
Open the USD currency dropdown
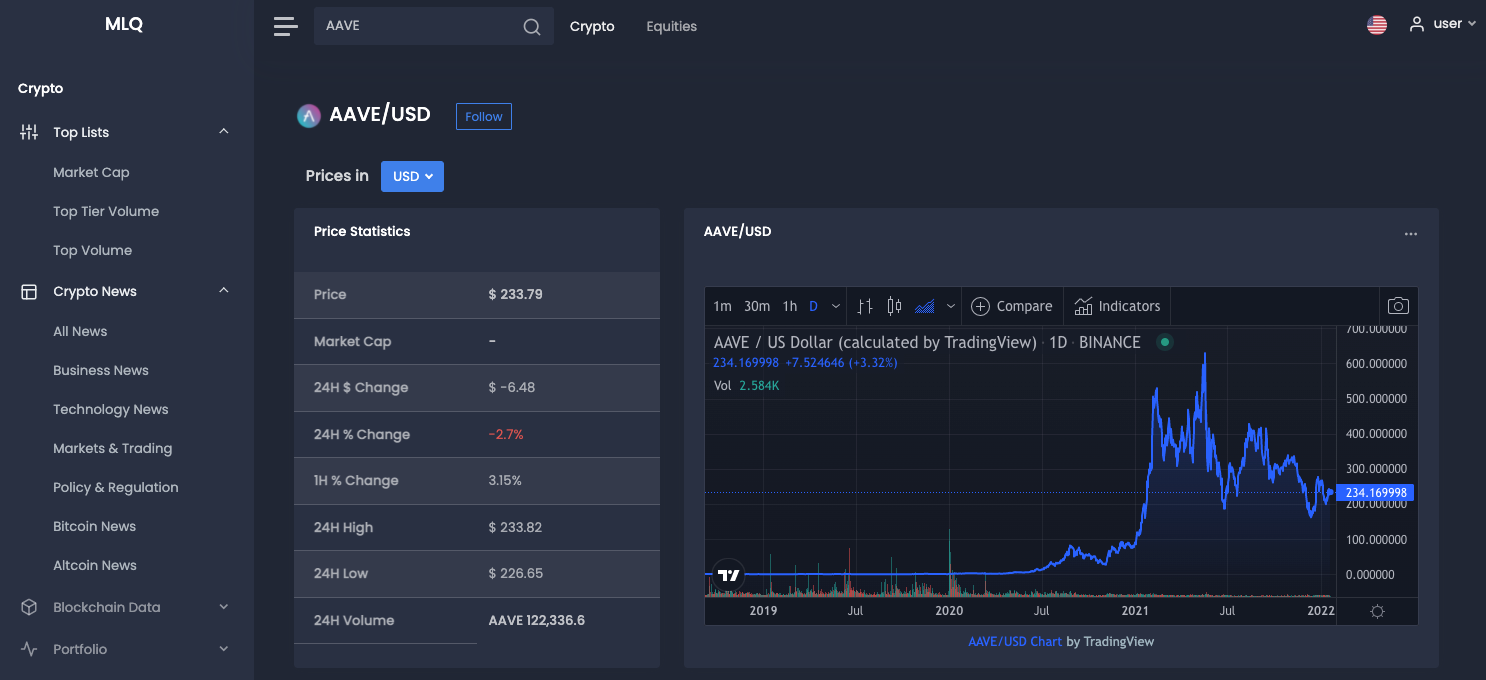click(412, 176)
